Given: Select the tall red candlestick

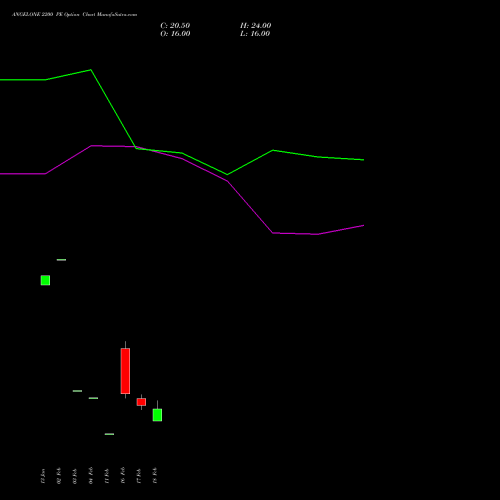Looking at the screenshot, I should (125, 371).
